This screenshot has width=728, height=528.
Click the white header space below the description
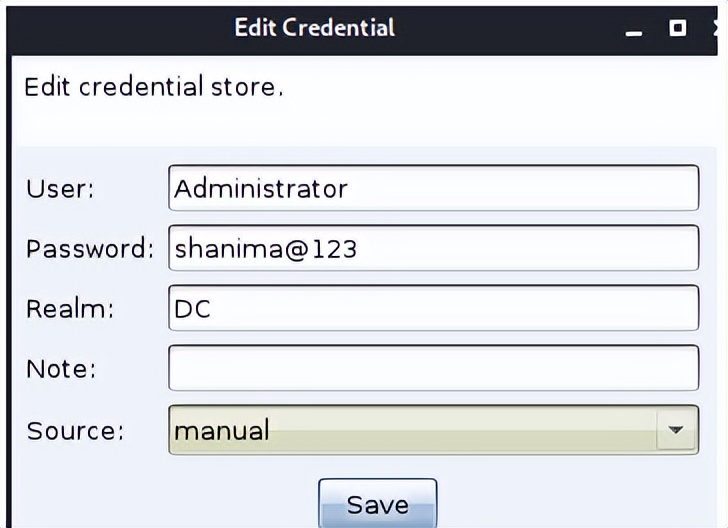point(360,125)
